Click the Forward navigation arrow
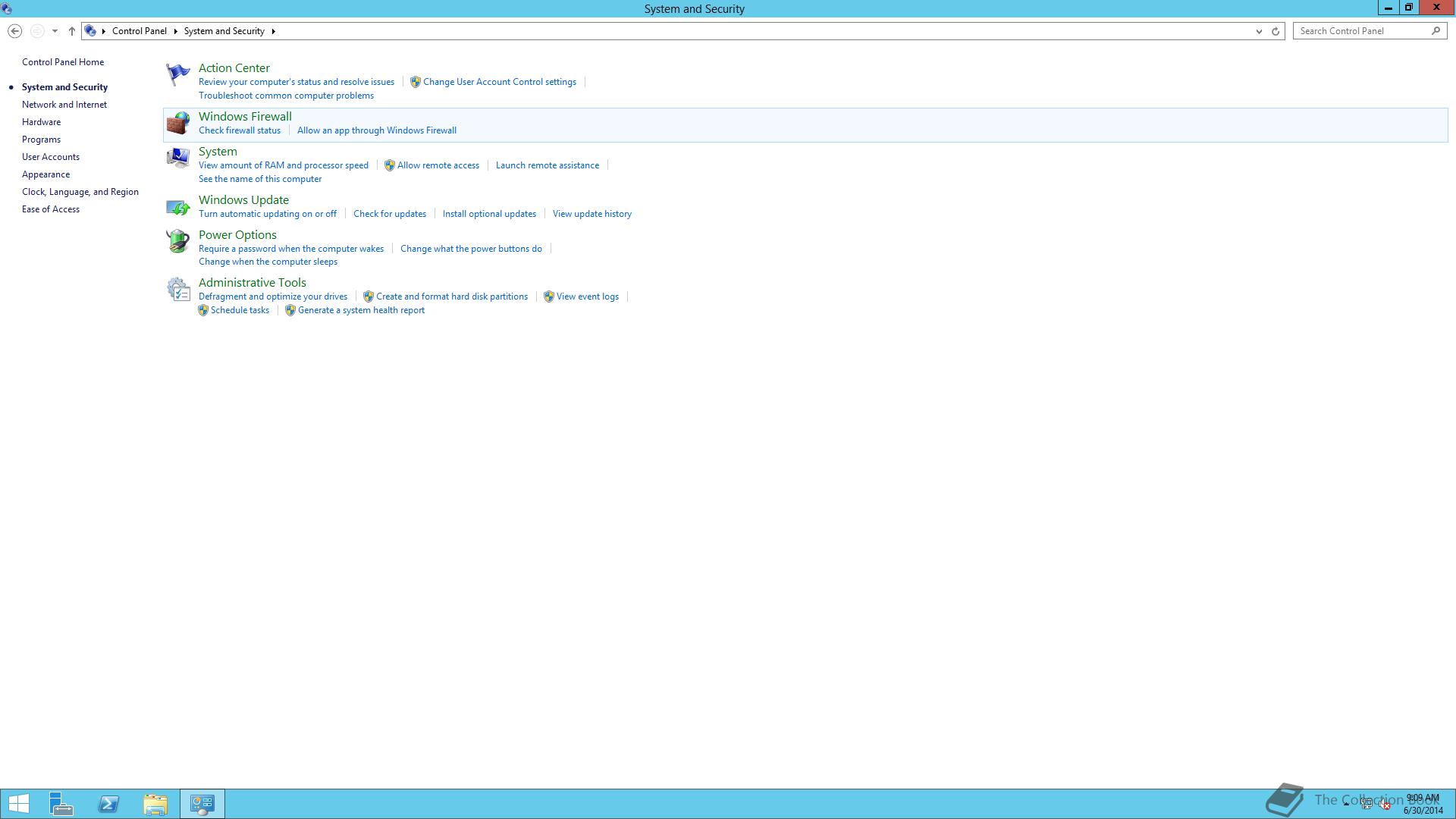1456x819 pixels. click(x=36, y=31)
